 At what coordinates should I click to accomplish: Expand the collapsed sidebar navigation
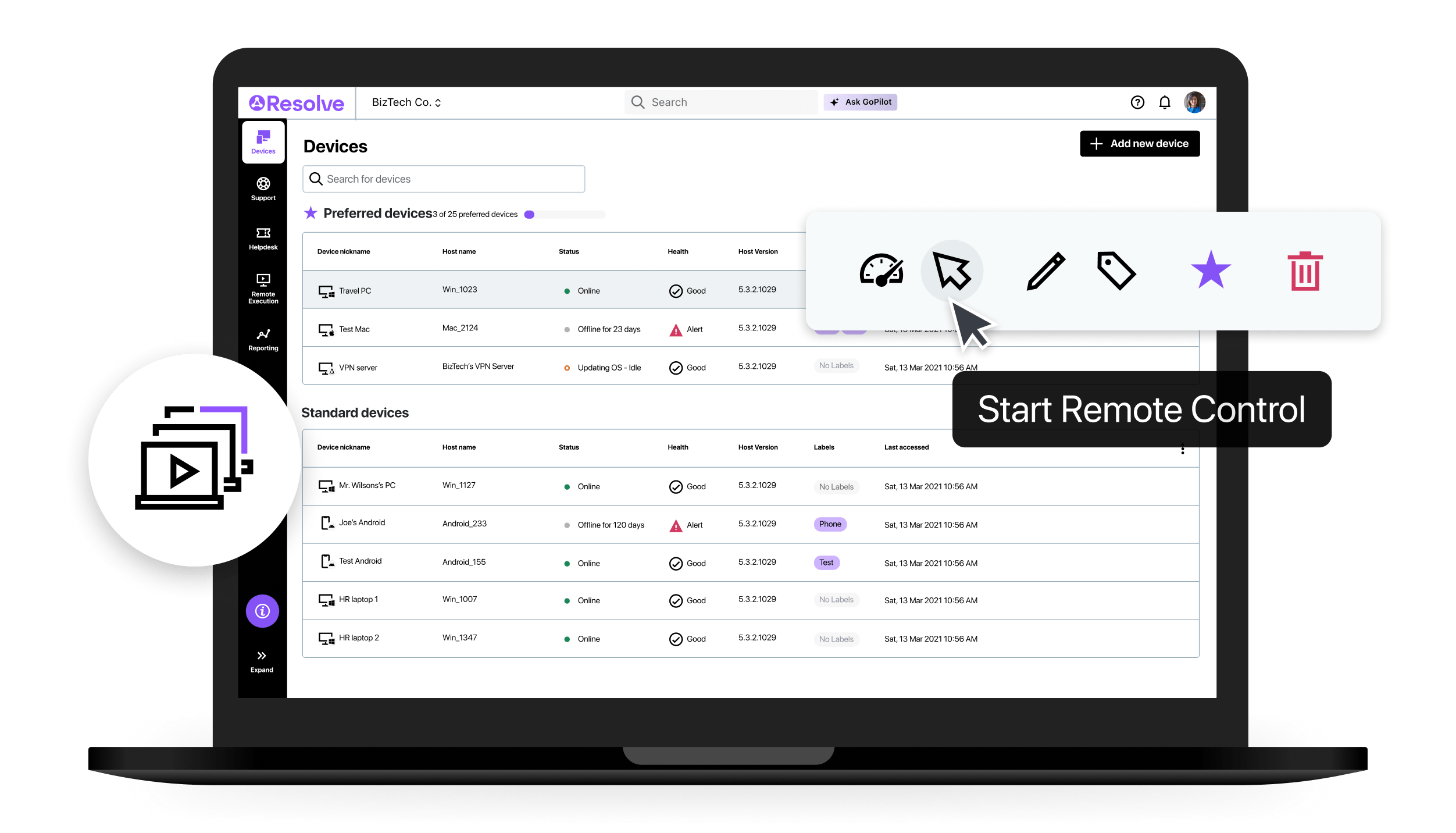[262, 658]
